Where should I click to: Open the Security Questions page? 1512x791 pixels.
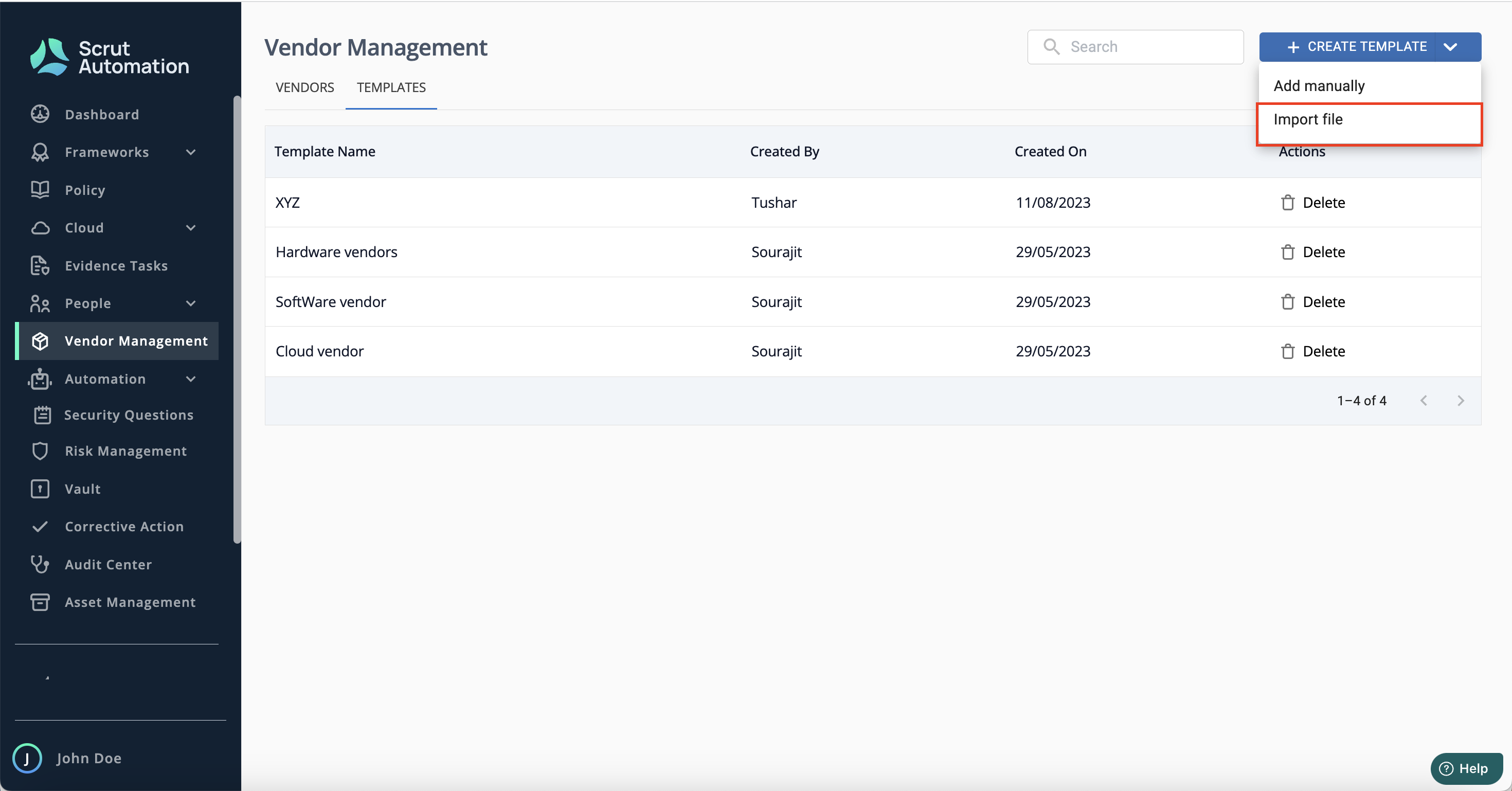pyautogui.click(x=129, y=415)
